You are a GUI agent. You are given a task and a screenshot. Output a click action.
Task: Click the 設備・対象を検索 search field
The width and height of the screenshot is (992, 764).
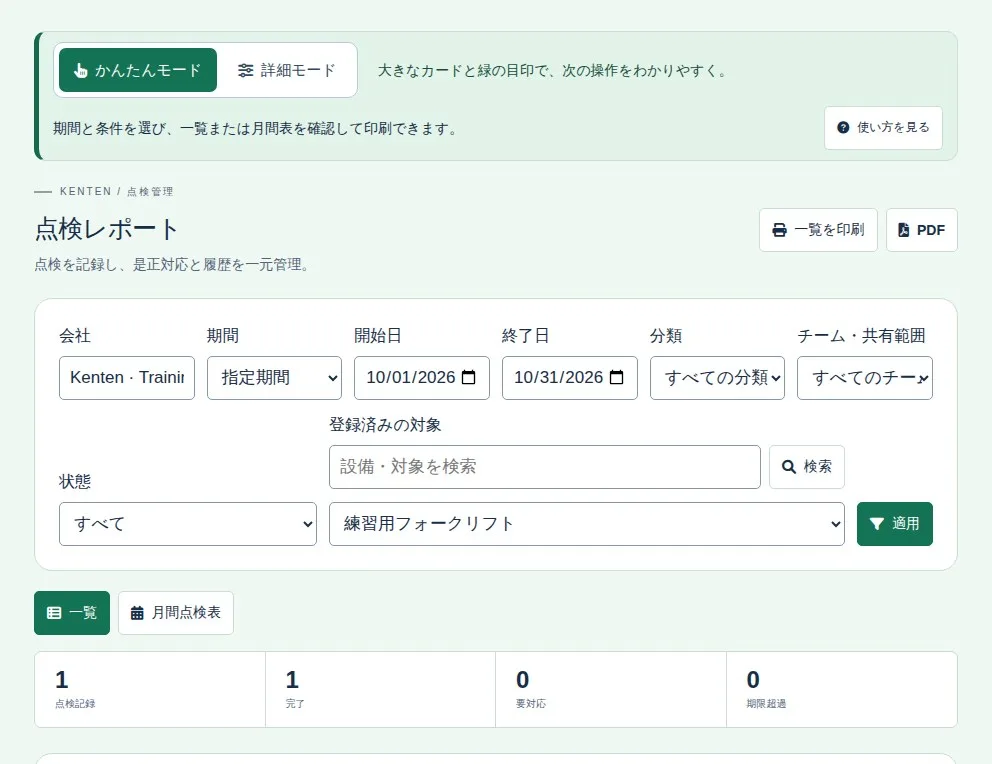(x=545, y=467)
